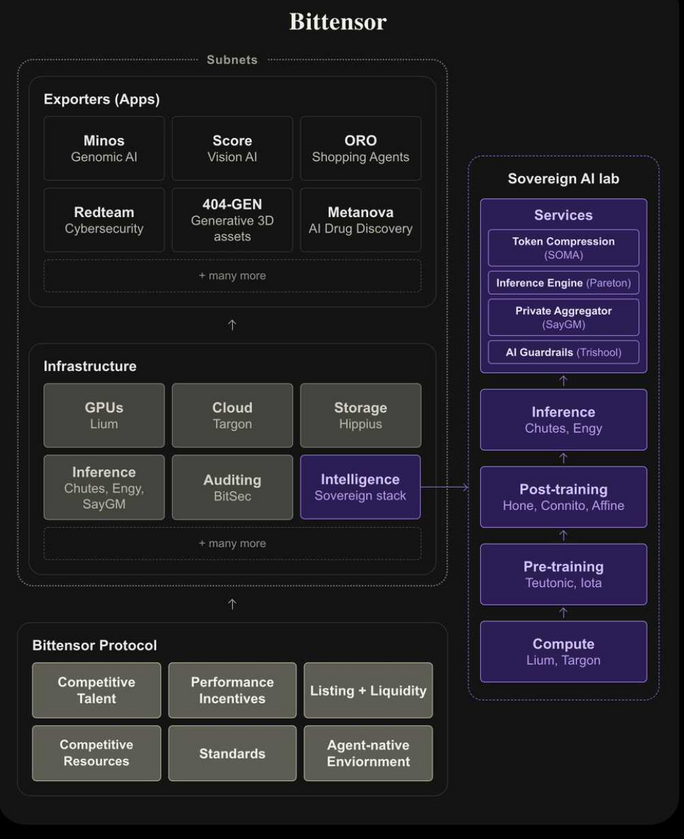Click the Exporters (Apps) heading
The image size is (684, 839).
coord(102,100)
